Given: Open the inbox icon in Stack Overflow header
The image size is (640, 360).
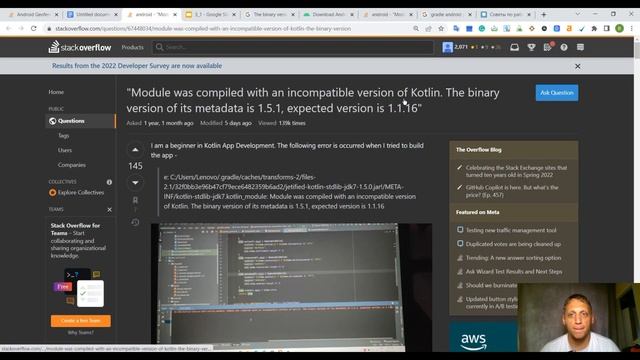Looking at the screenshot, I should (x=514, y=47).
